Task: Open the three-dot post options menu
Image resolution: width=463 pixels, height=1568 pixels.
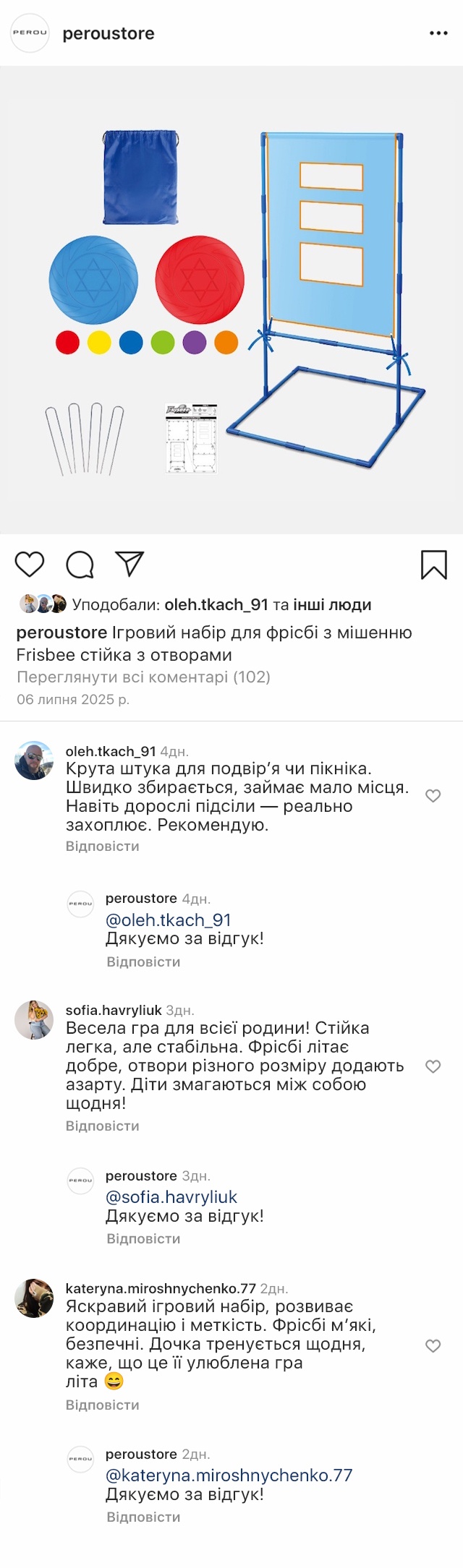Action: (x=438, y=33)
